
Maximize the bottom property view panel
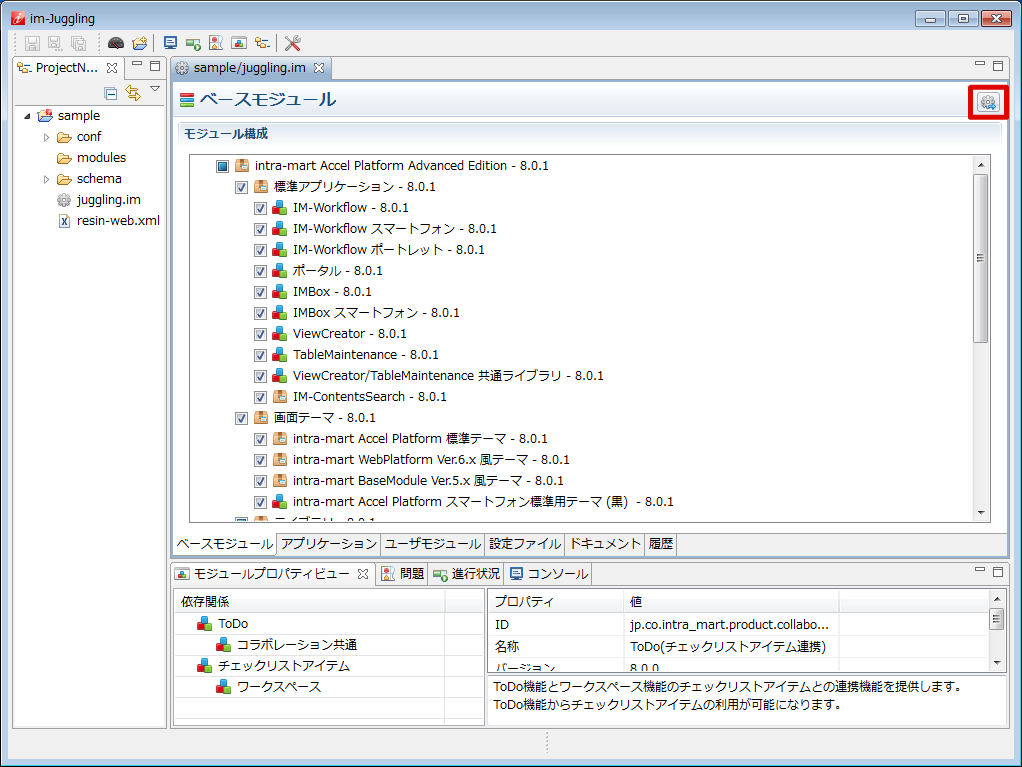[998, 572]
